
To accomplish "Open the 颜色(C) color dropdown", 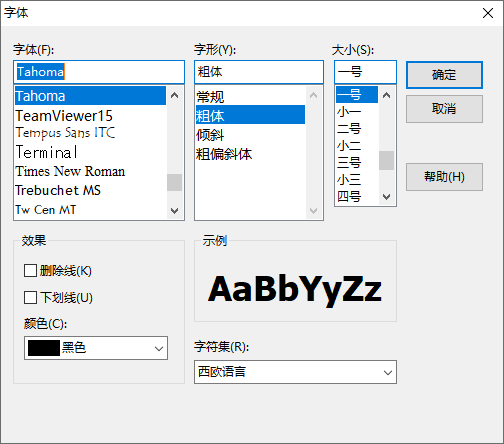I will (96, 348).
